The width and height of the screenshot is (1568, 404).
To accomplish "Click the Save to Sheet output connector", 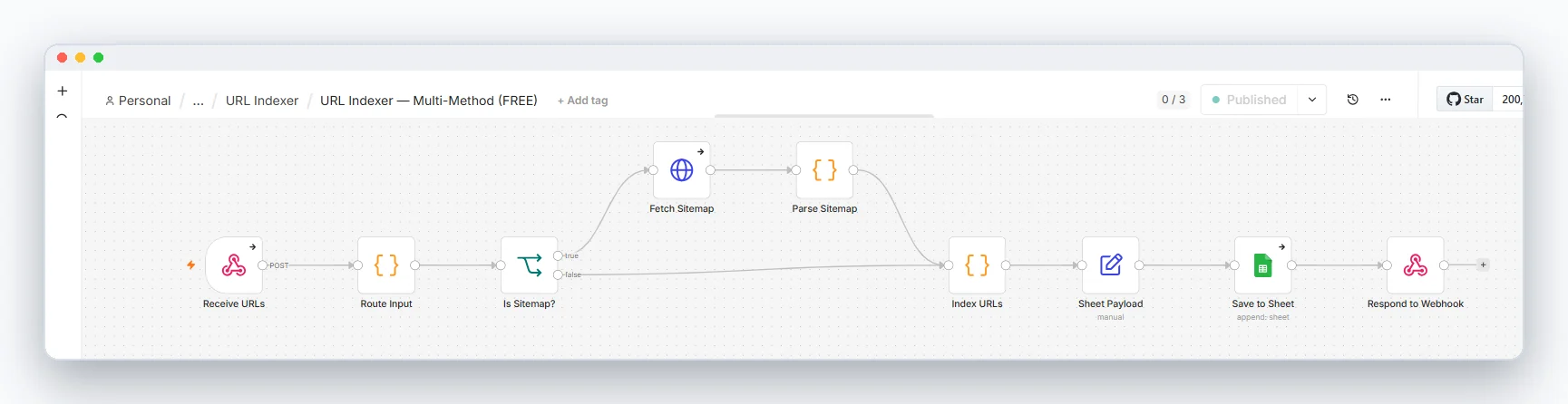I will coord(1291,265).
